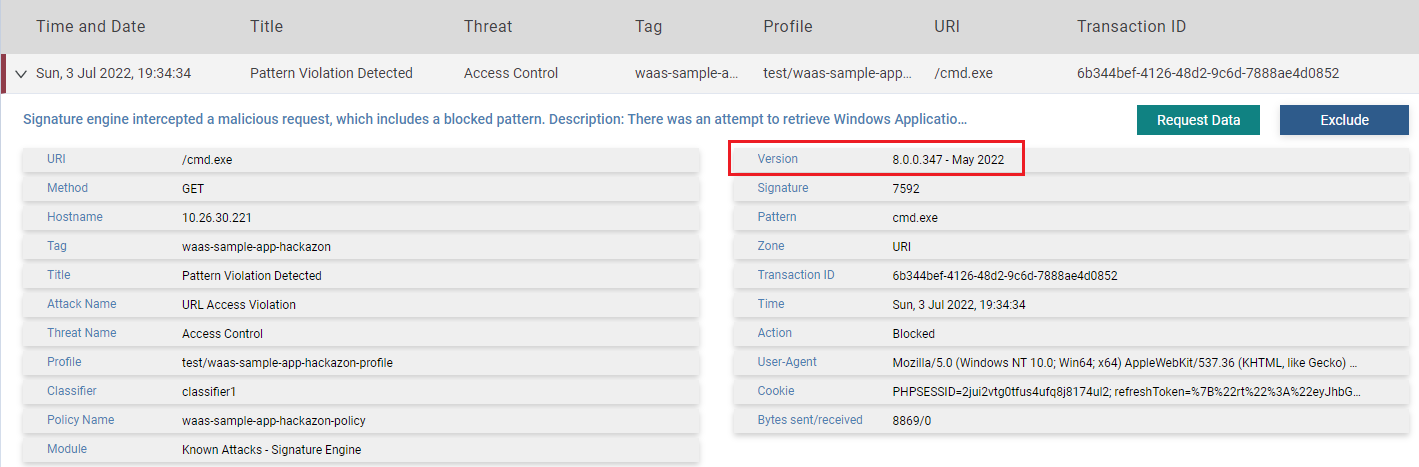Collapse the expanded event row chevron
The image size is (1419, 467).
pos(20,74)
